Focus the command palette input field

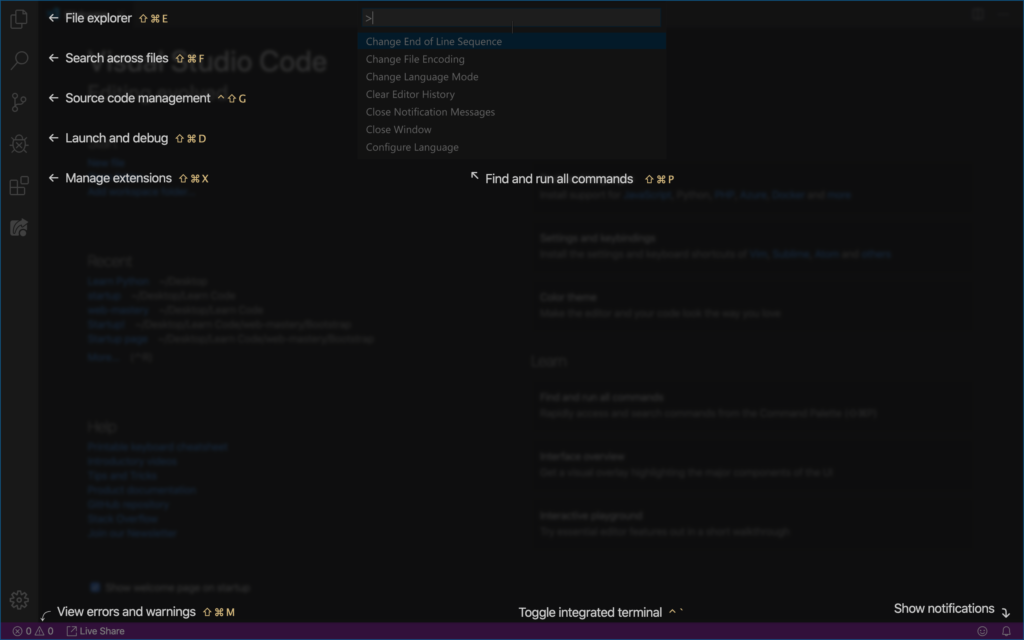click(x=511, y=18)
